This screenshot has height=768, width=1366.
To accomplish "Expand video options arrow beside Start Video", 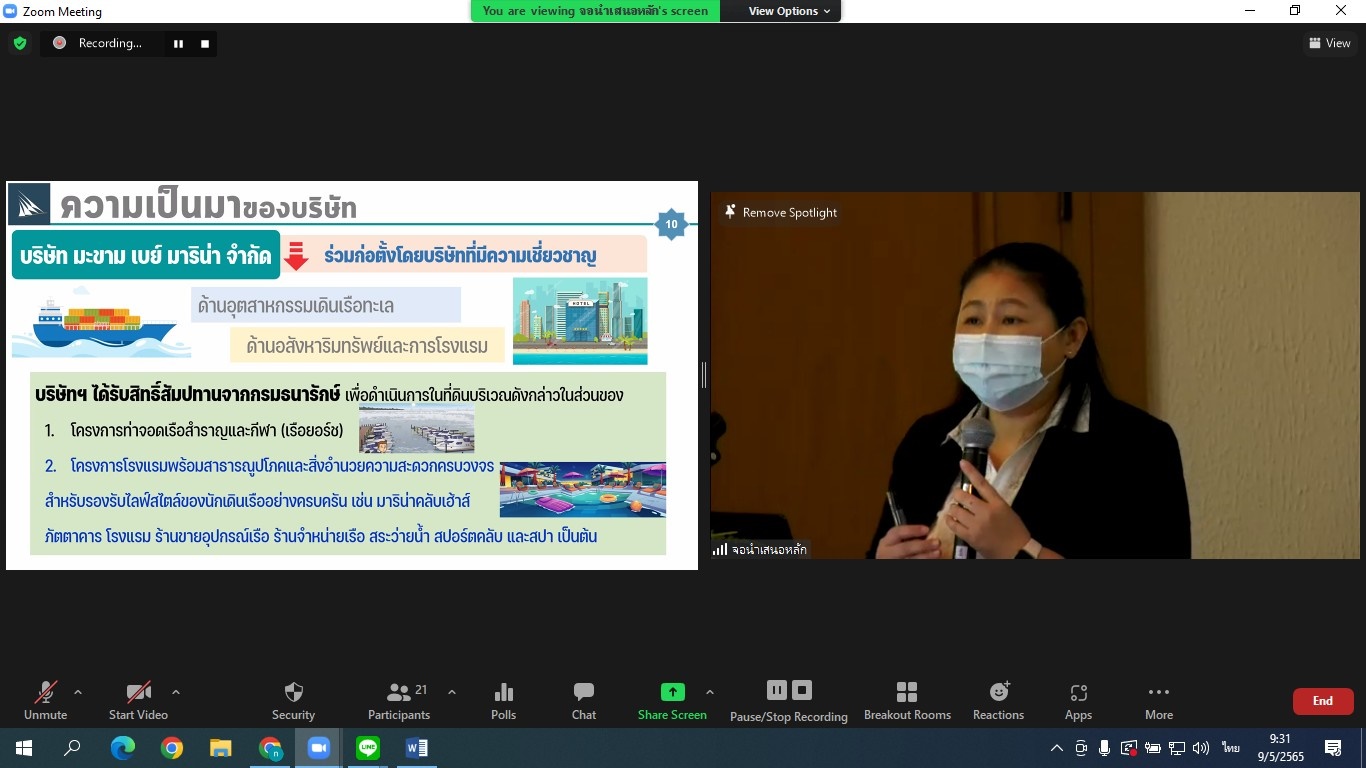I will [x=176, y=692].
